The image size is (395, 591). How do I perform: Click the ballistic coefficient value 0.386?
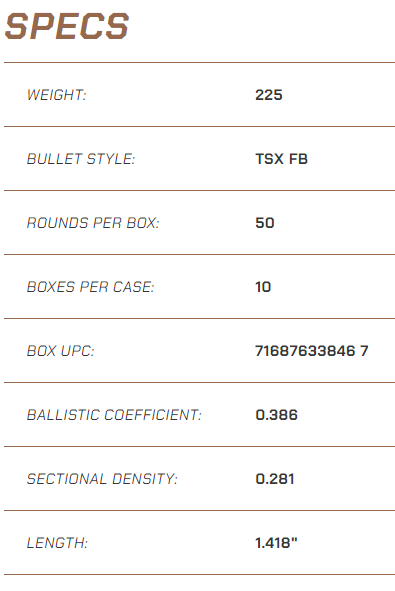coord(277,415)
